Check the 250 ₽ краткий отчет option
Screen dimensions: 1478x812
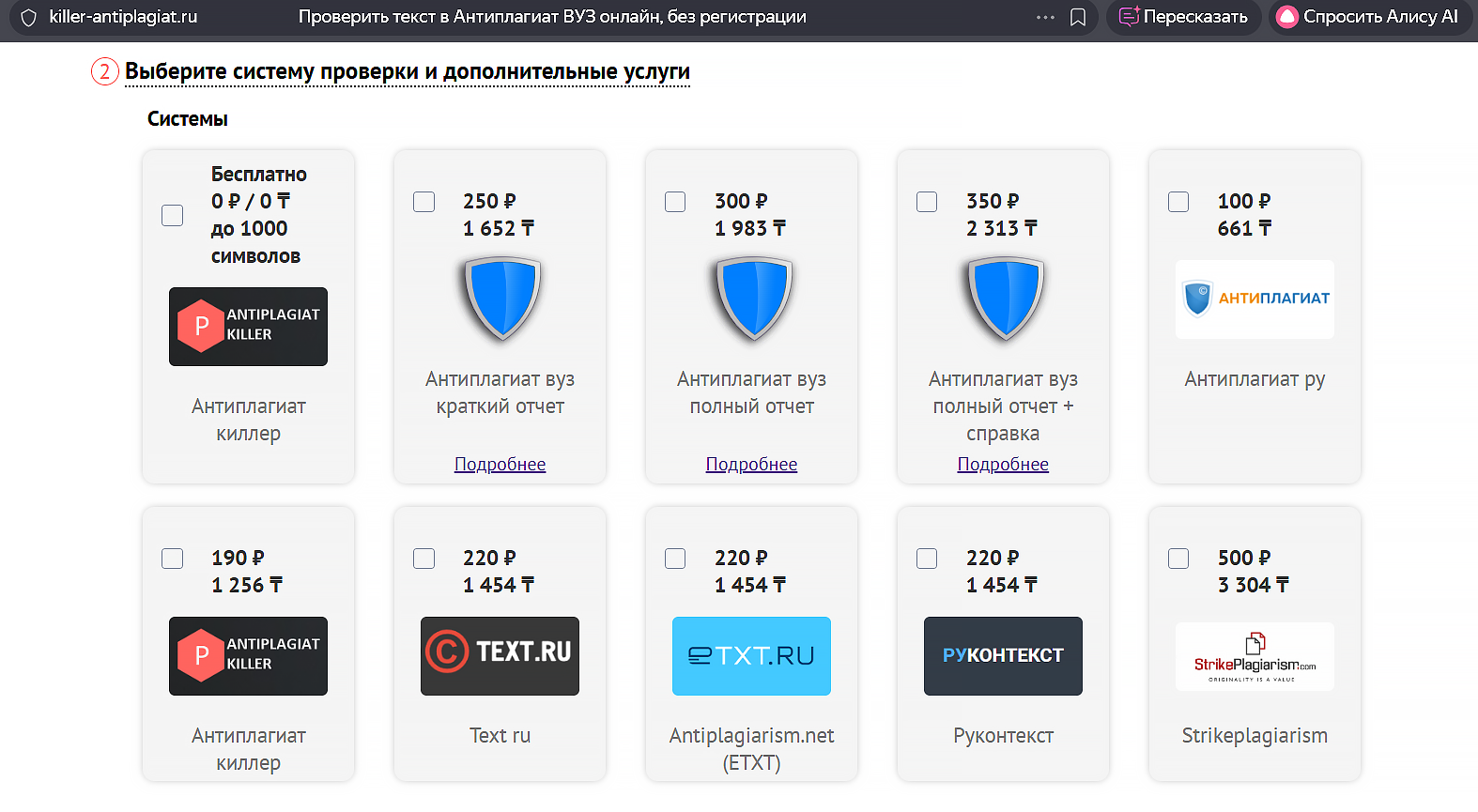click(423, 201)
